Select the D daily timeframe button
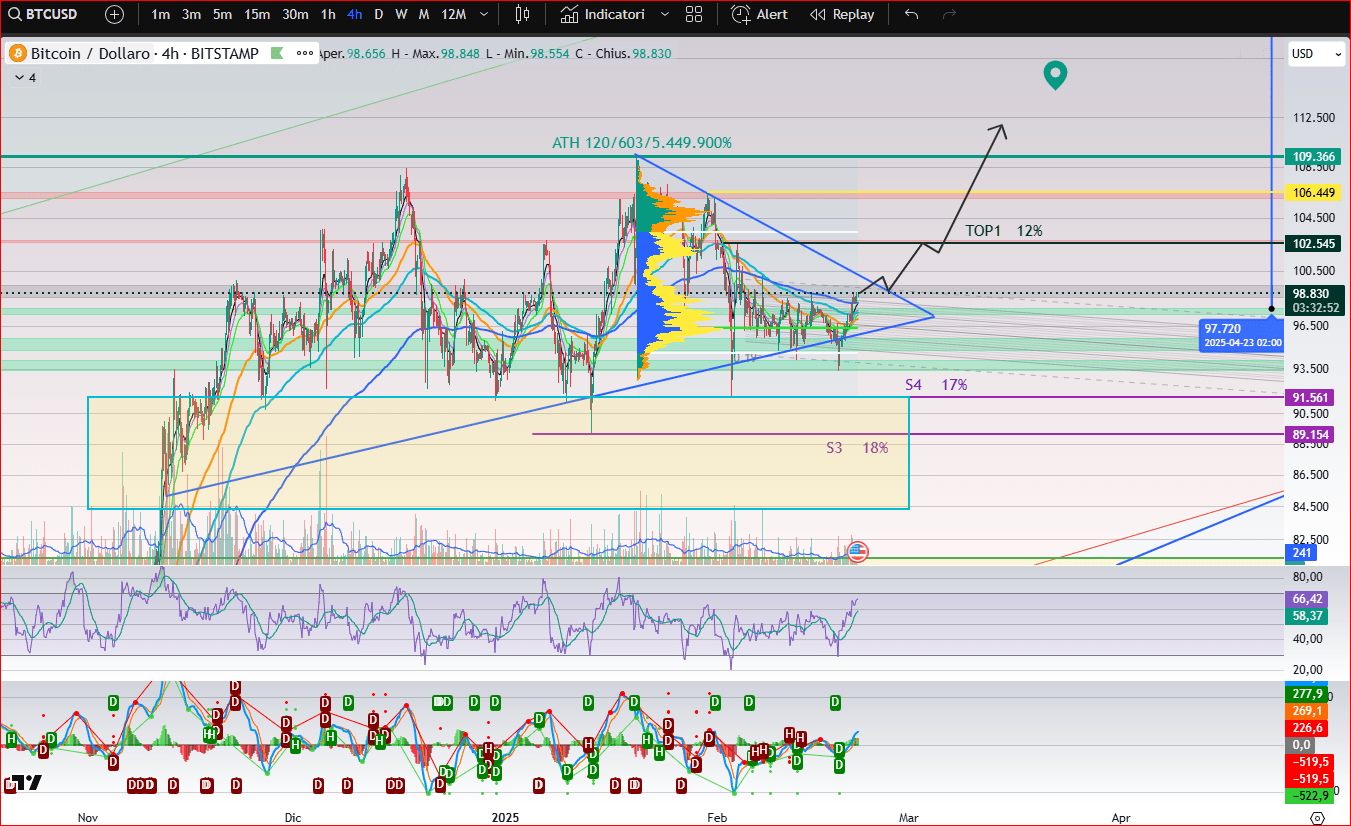The height and width of the screenshot is (826, 1351). 378,14
